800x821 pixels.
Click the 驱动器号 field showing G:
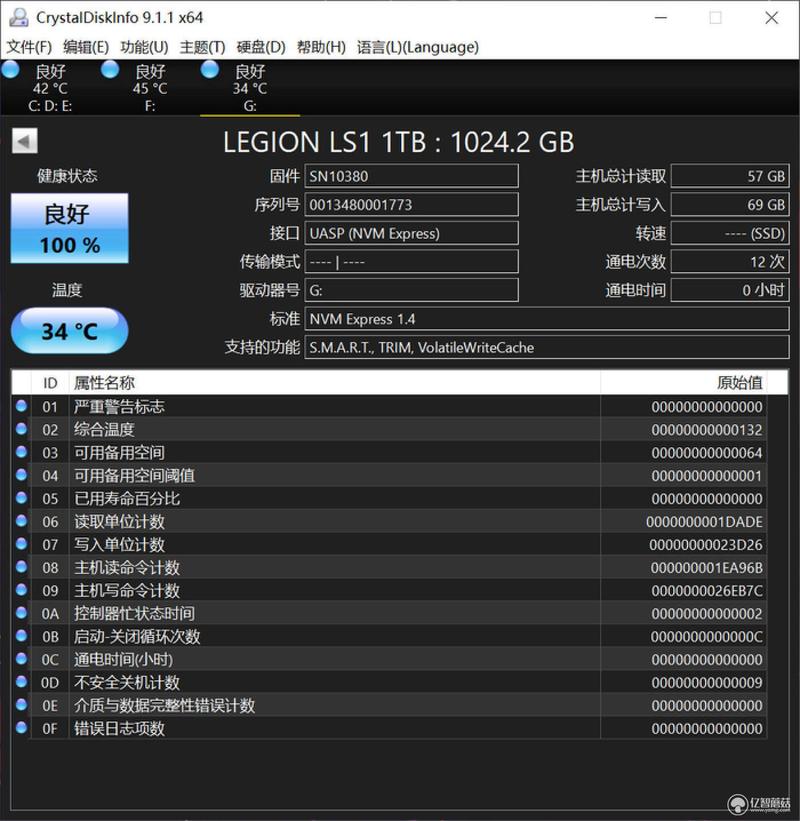412,290
